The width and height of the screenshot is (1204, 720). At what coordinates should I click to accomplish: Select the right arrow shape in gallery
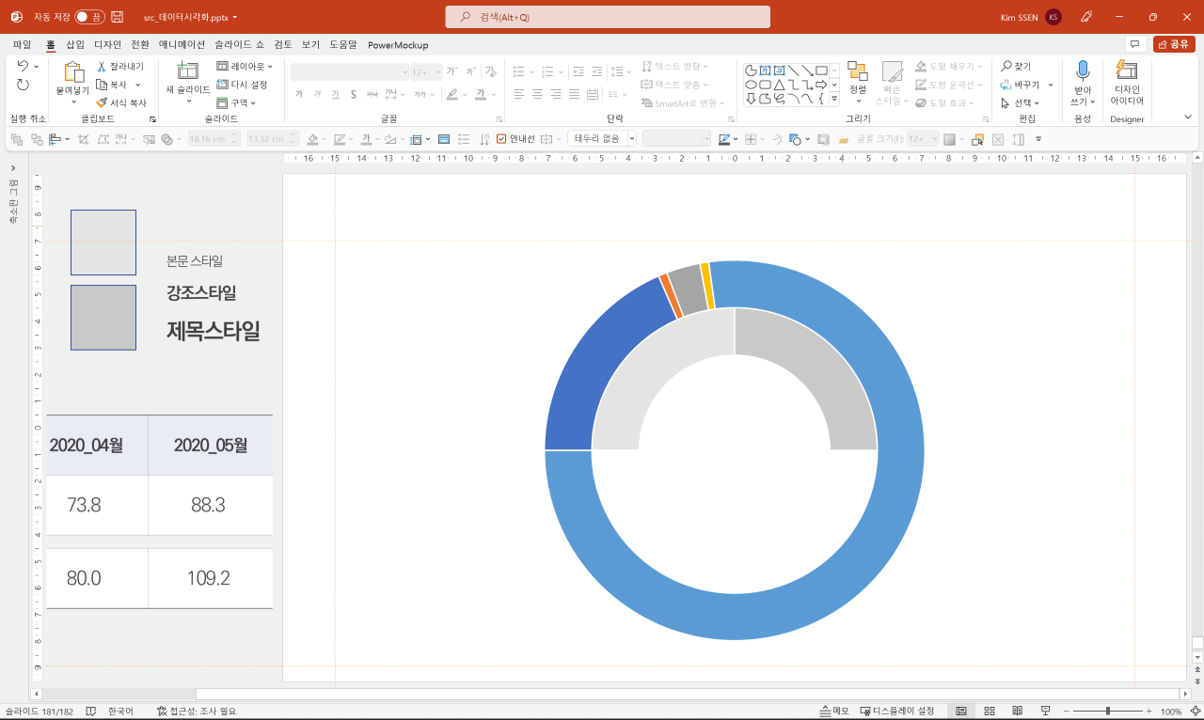click(822, 85)
